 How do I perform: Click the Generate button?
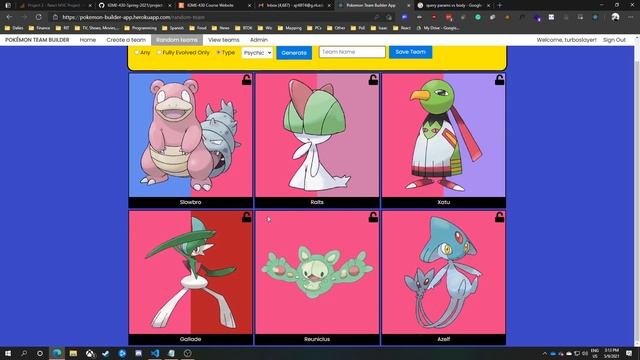pyautogui.click(x=294, y=53)
